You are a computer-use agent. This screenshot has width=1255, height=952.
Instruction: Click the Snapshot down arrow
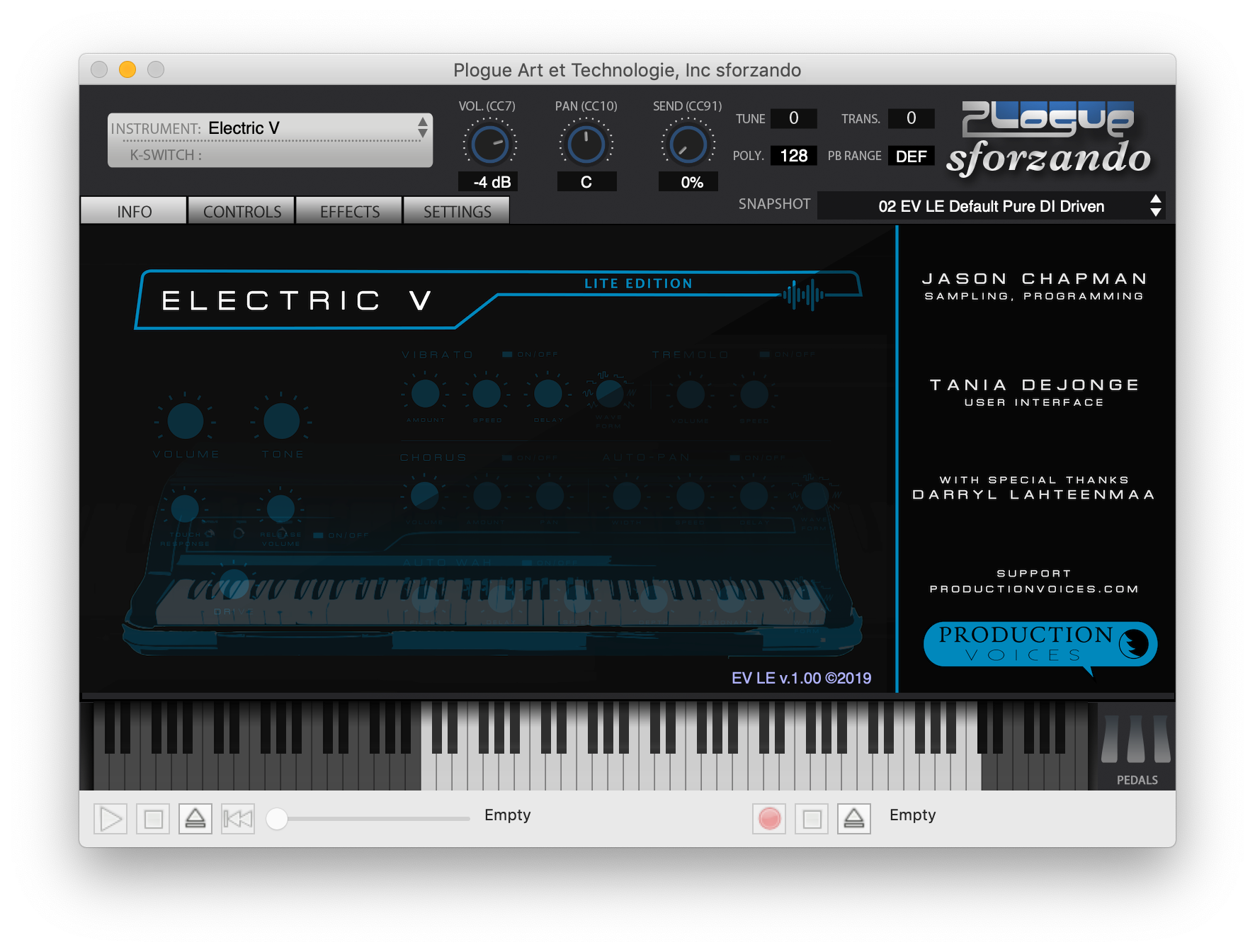(x=1156, y=212)
